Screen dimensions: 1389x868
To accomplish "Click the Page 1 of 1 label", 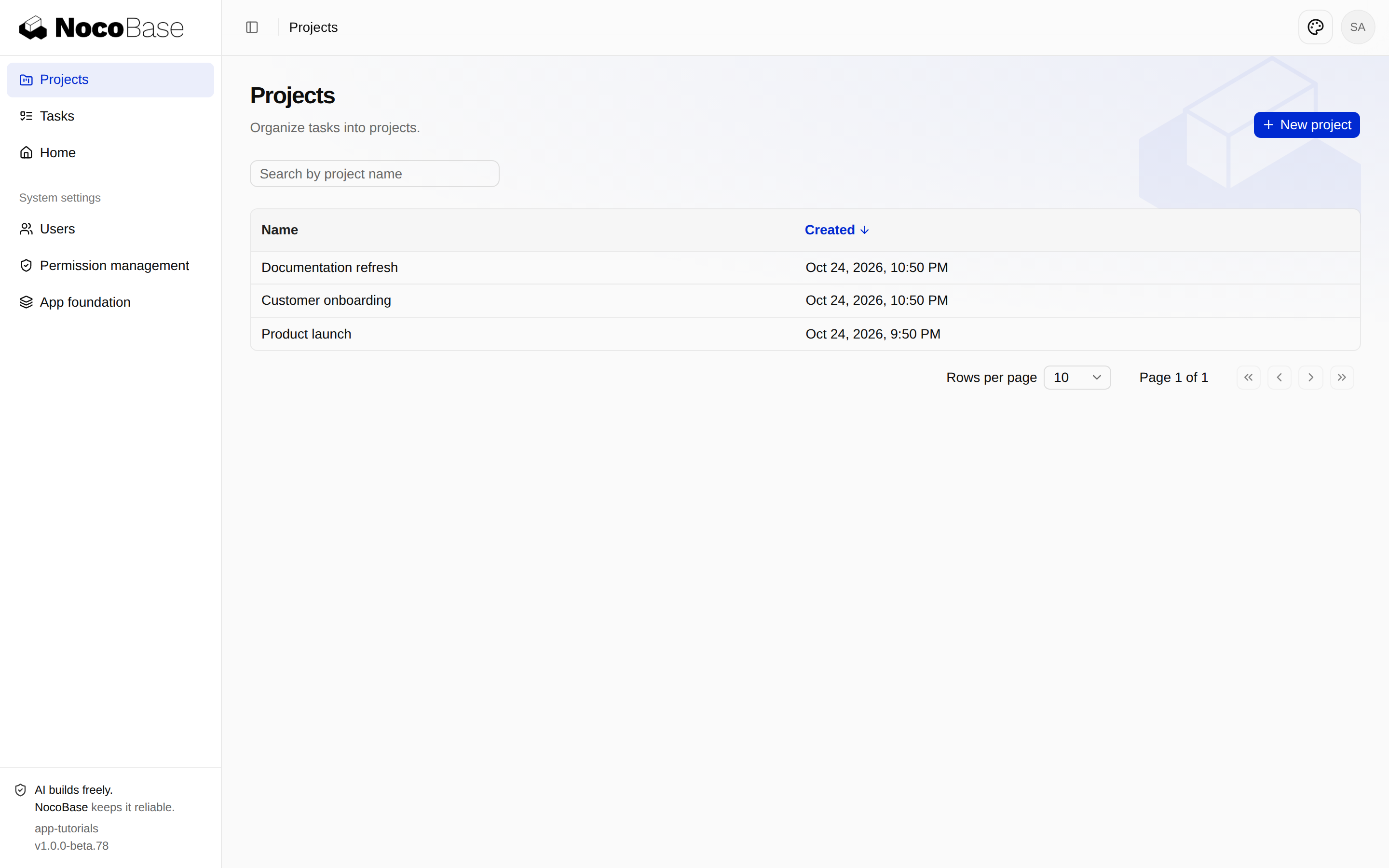I will coord(1174,378).
